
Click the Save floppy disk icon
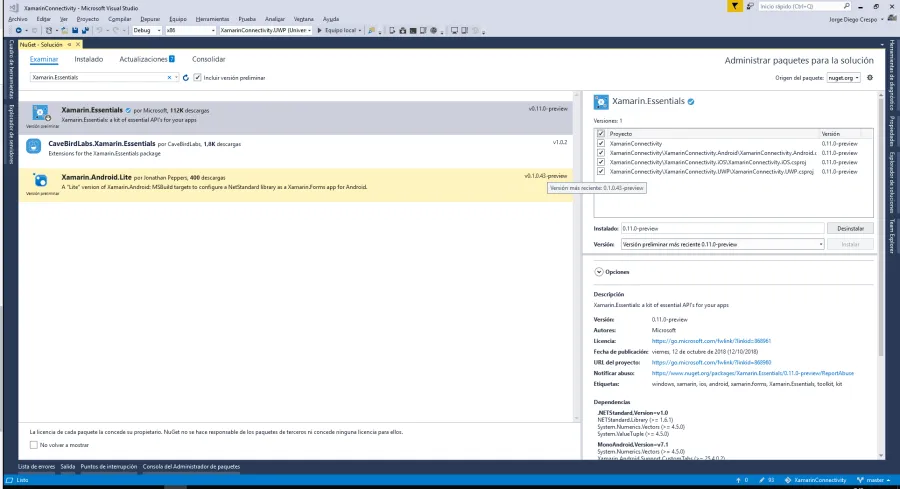point(75,30)
